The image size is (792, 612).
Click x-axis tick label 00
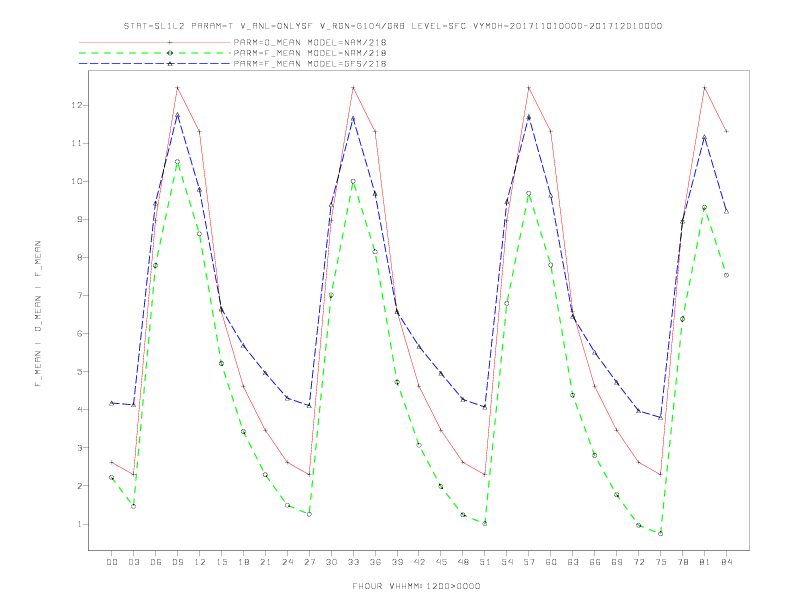point(112,562)
